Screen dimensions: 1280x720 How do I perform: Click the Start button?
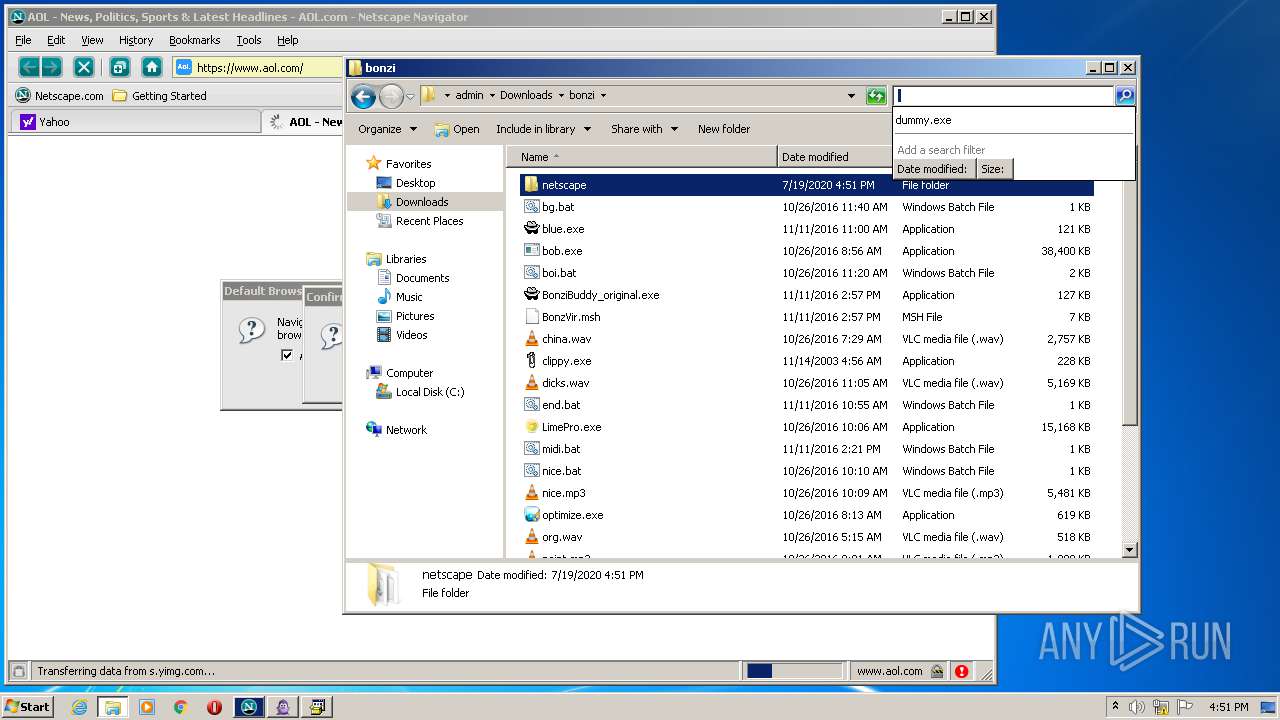pyautogui.click(x=28, y=707)
